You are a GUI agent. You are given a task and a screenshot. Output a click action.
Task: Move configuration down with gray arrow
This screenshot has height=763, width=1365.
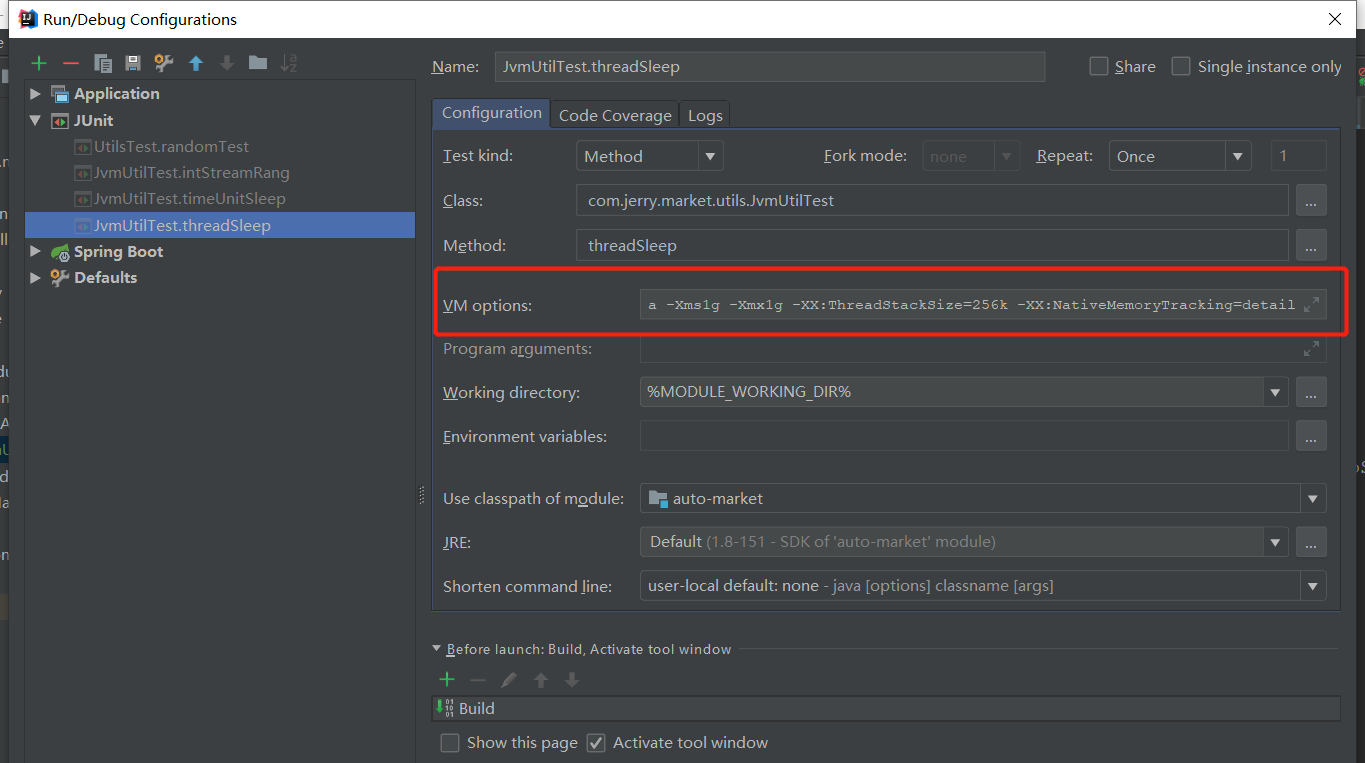tap(227, 63)
